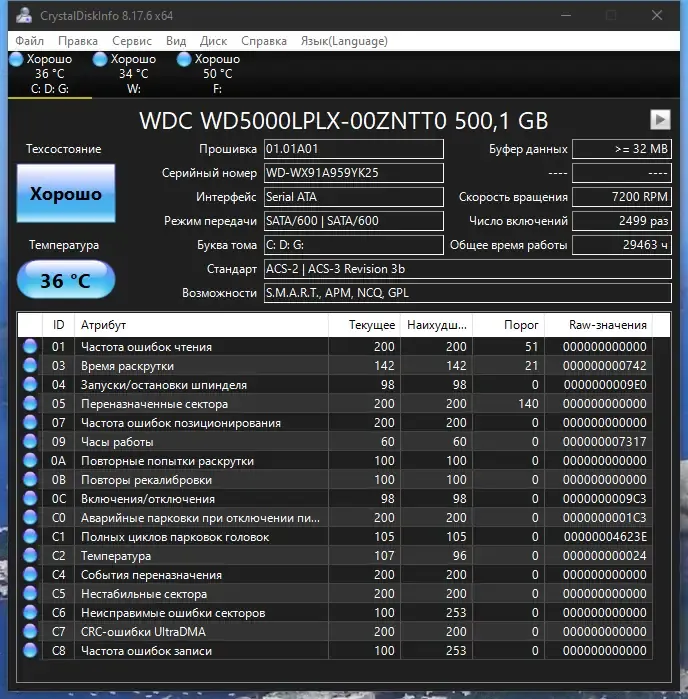
Task: Click the Наихудш... column header
Action: 437,325
